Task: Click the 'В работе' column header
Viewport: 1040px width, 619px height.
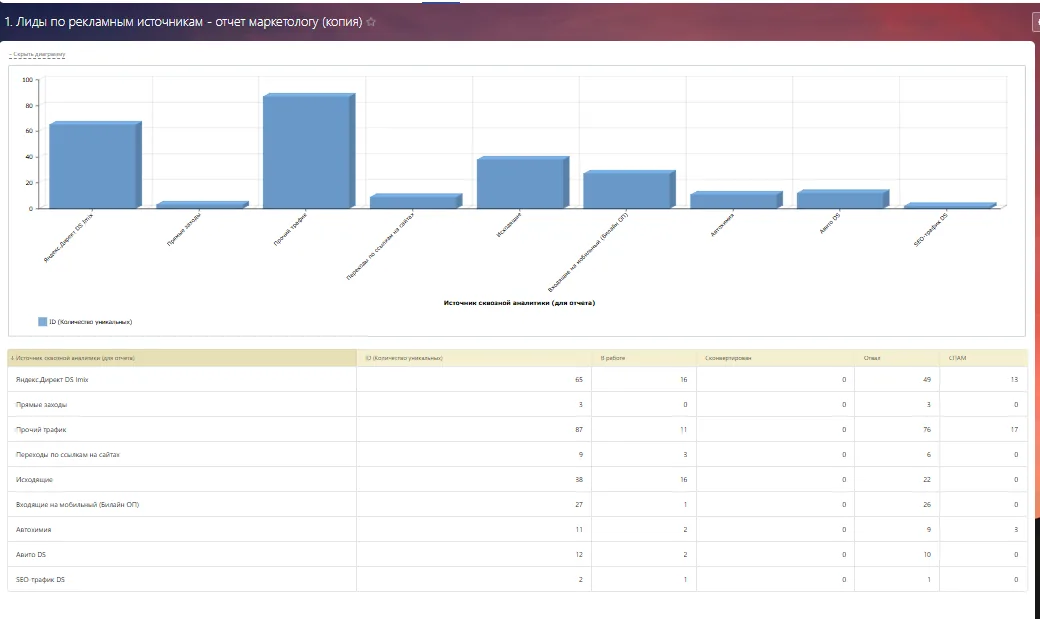Action: coord(613,358)
